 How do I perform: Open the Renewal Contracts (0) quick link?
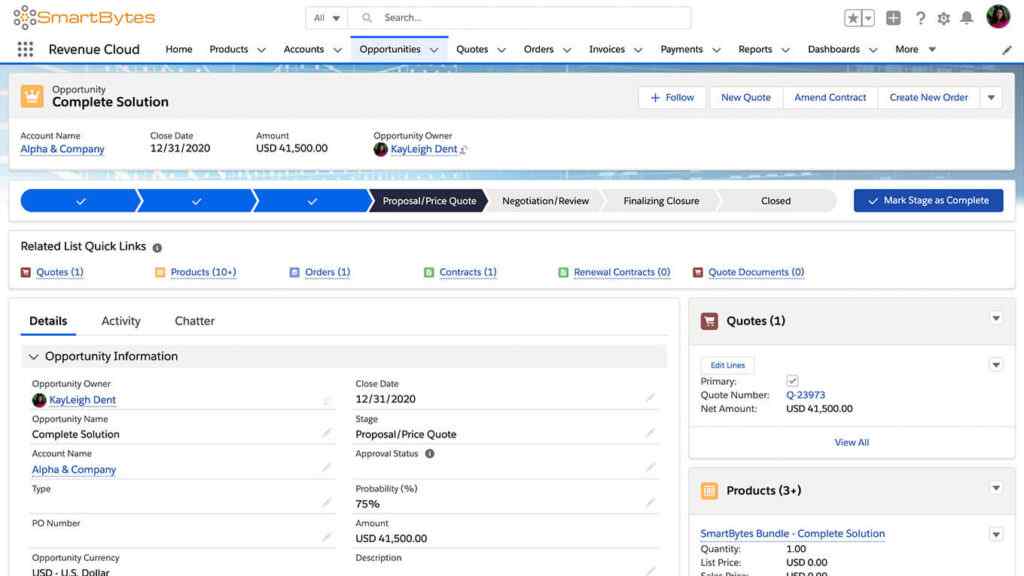pyautogui.click(x=622, y=272)
